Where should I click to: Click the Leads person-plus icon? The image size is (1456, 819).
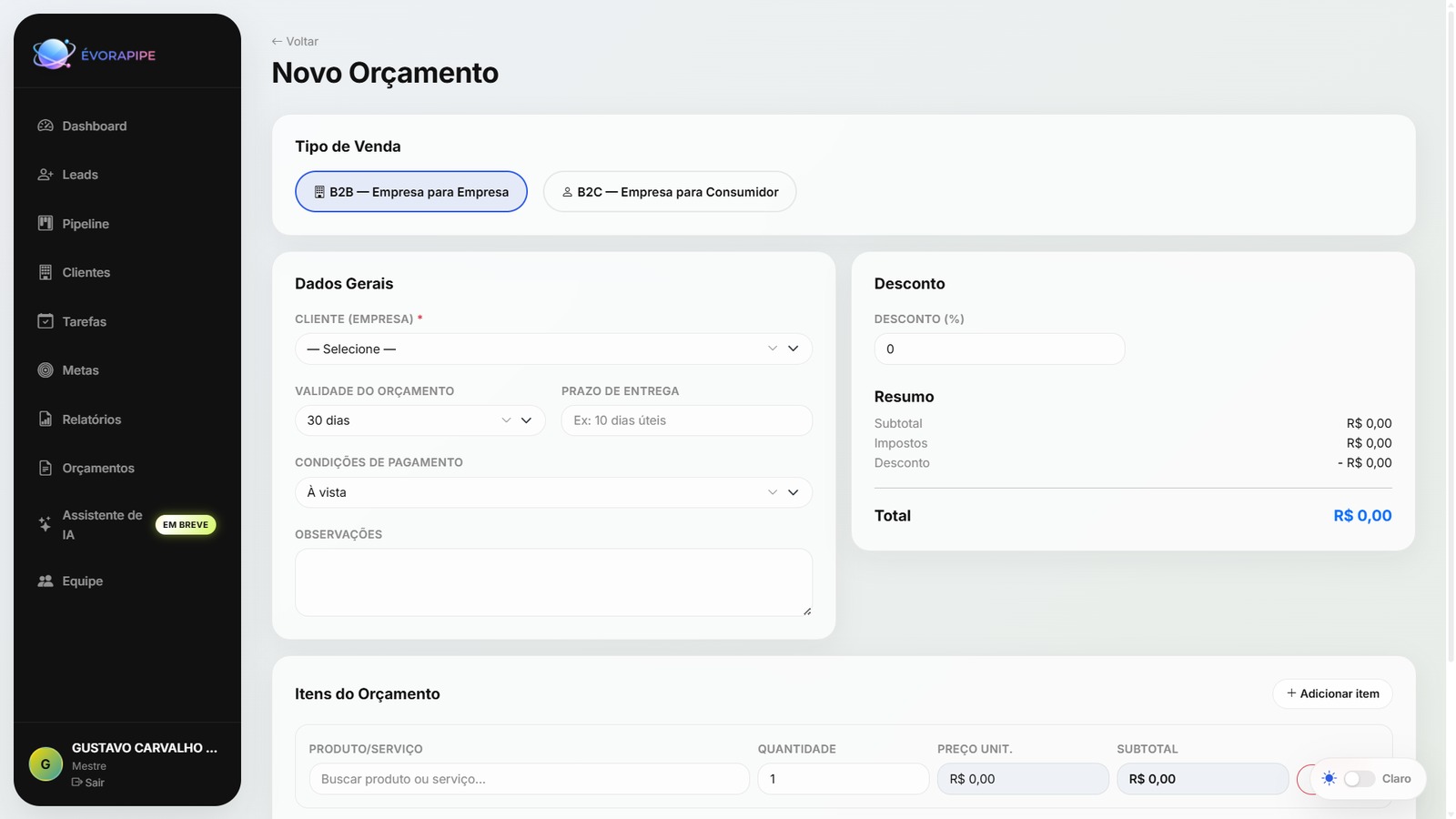tap(45, 175)
